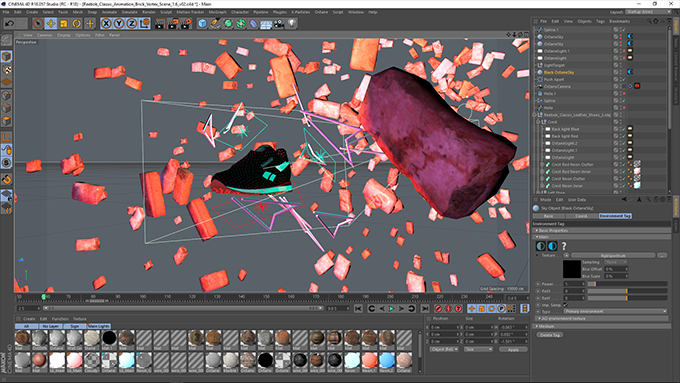Click Record Active Objects keyframe button
Viewport: 680px width, 383px height.
(x=438, y=308)
